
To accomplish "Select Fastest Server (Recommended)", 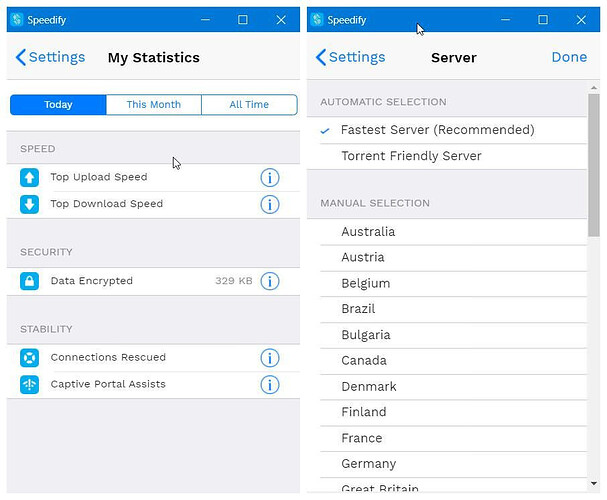I will 447,130.
